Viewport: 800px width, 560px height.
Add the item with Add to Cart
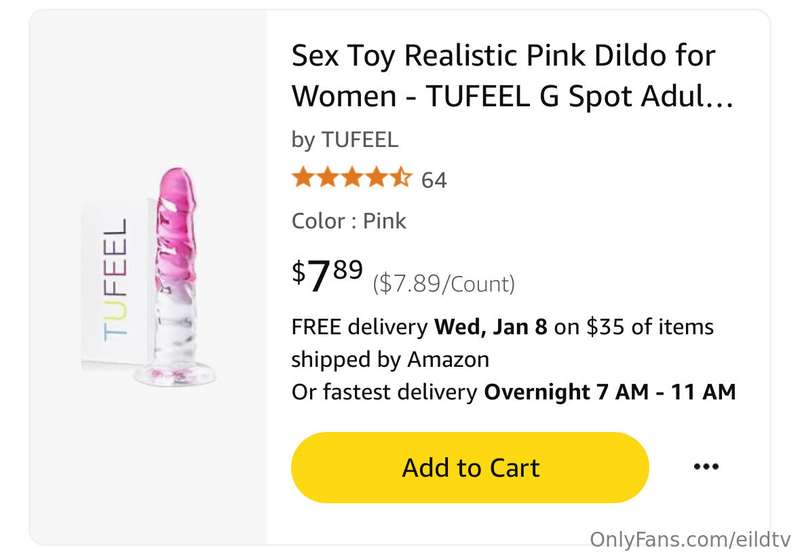pos(470,467)
